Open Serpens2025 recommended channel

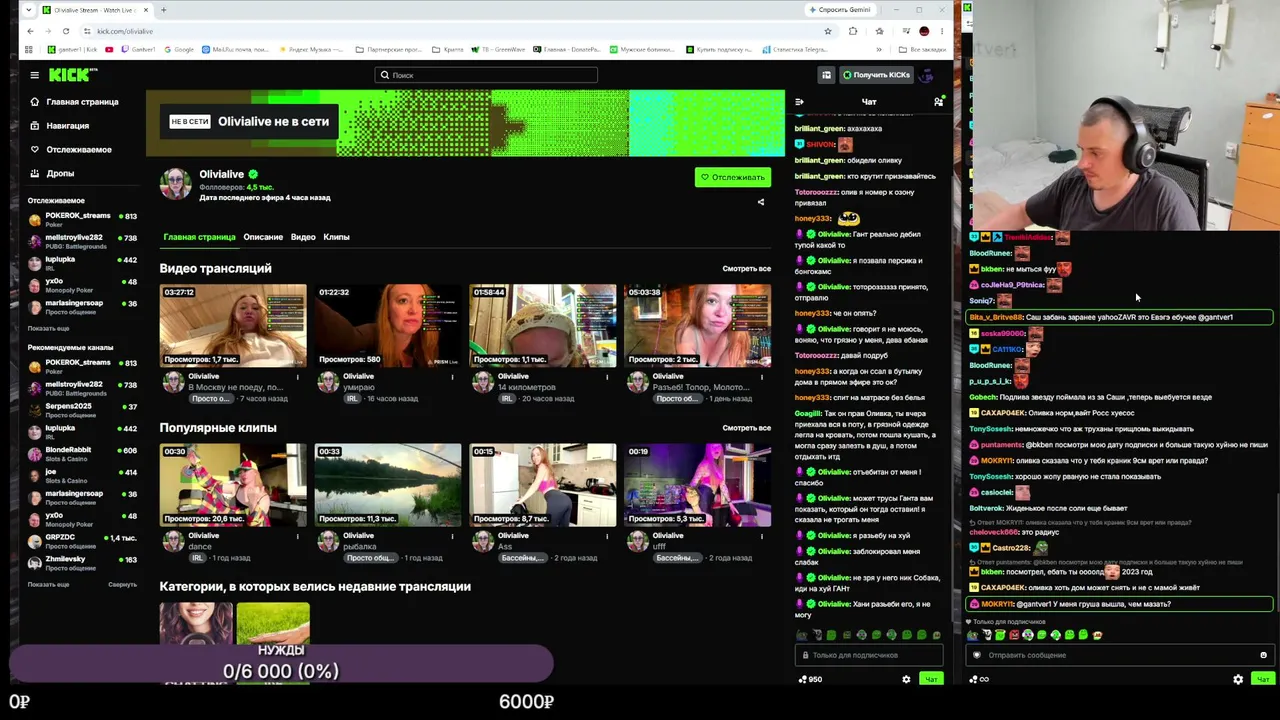82,409
